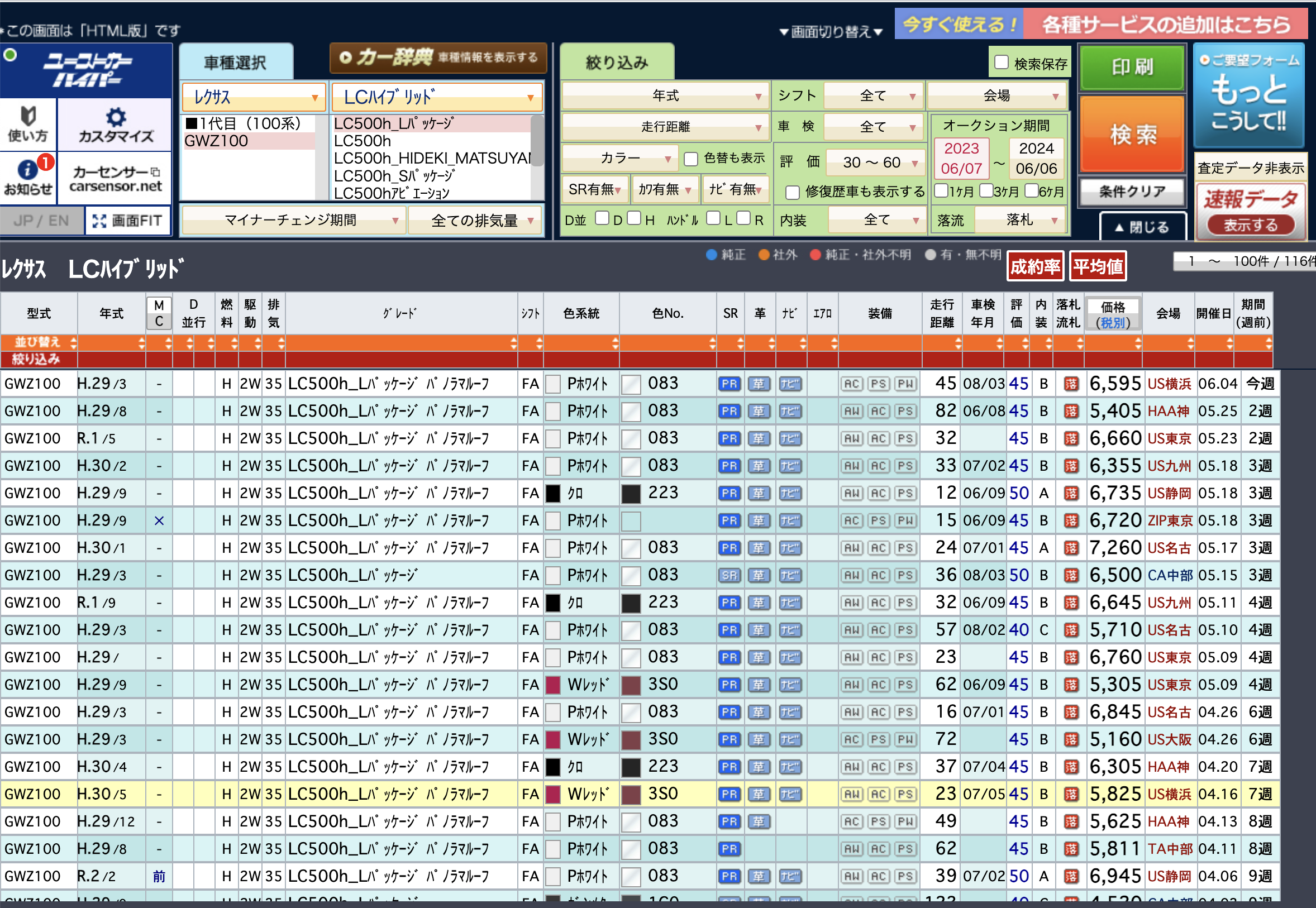1316x908 pixels.
Task: Click the auction start date 2023 06/07 field
Action: 961,158
